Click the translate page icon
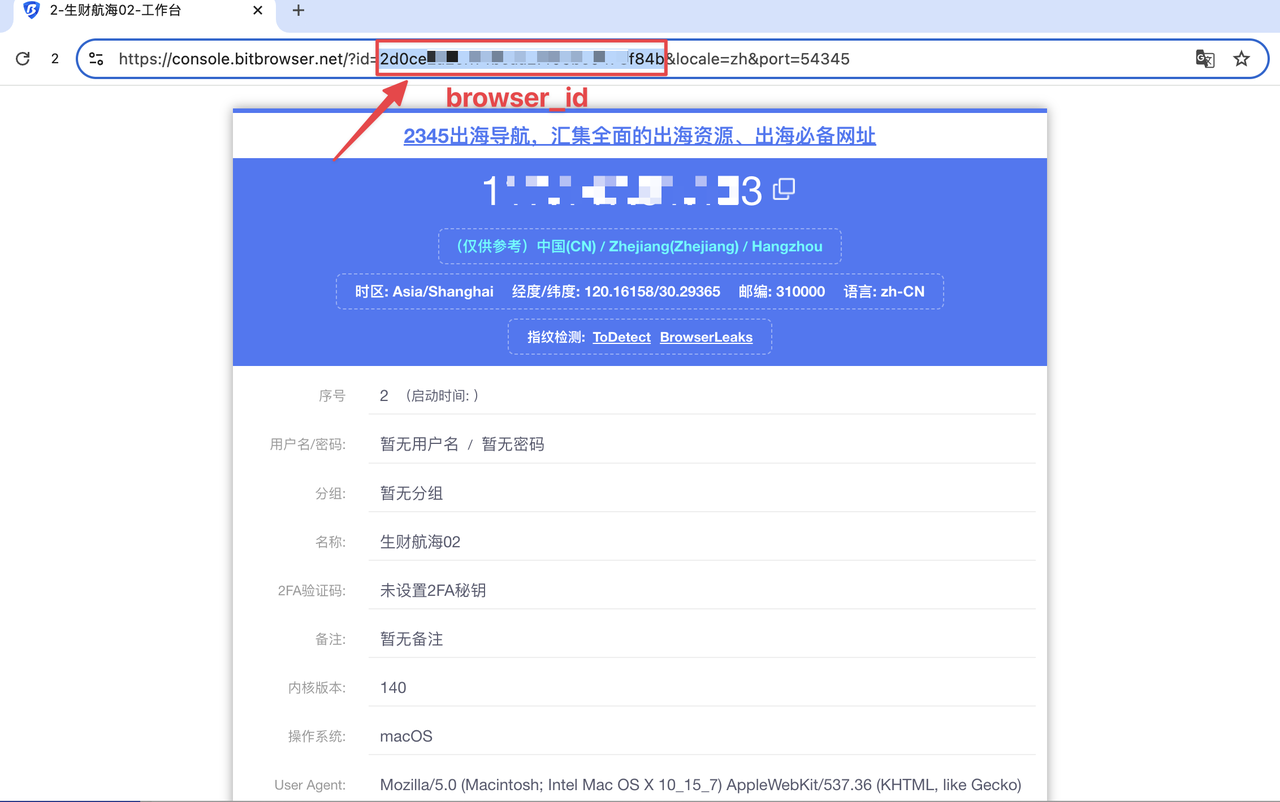 click(1205, 59)
